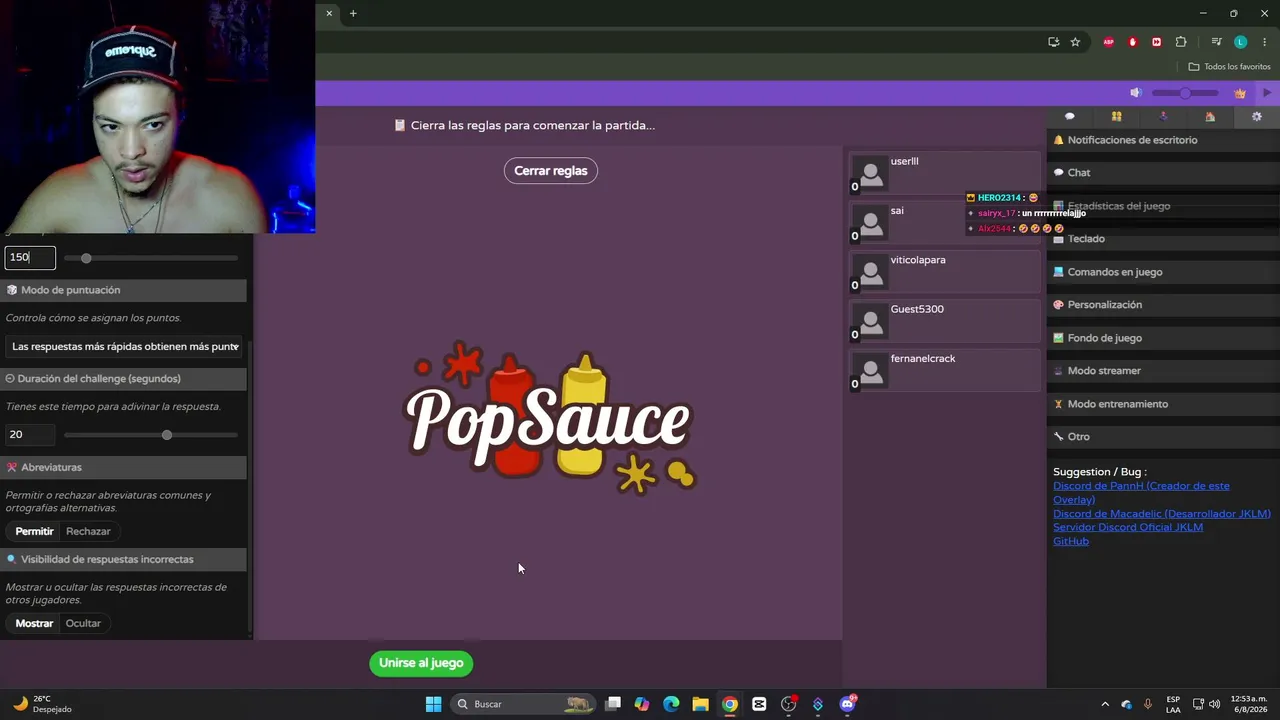Image resolution: width=1280 pixels, height=720 pixels.
Task: Click the challenge duration 20 input field
Action: [x=30, y=434]
